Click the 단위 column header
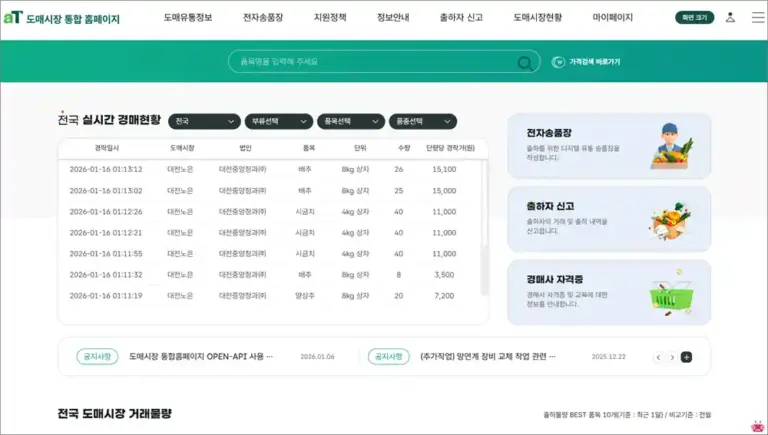The image size is (768, 435). [360, 148]
